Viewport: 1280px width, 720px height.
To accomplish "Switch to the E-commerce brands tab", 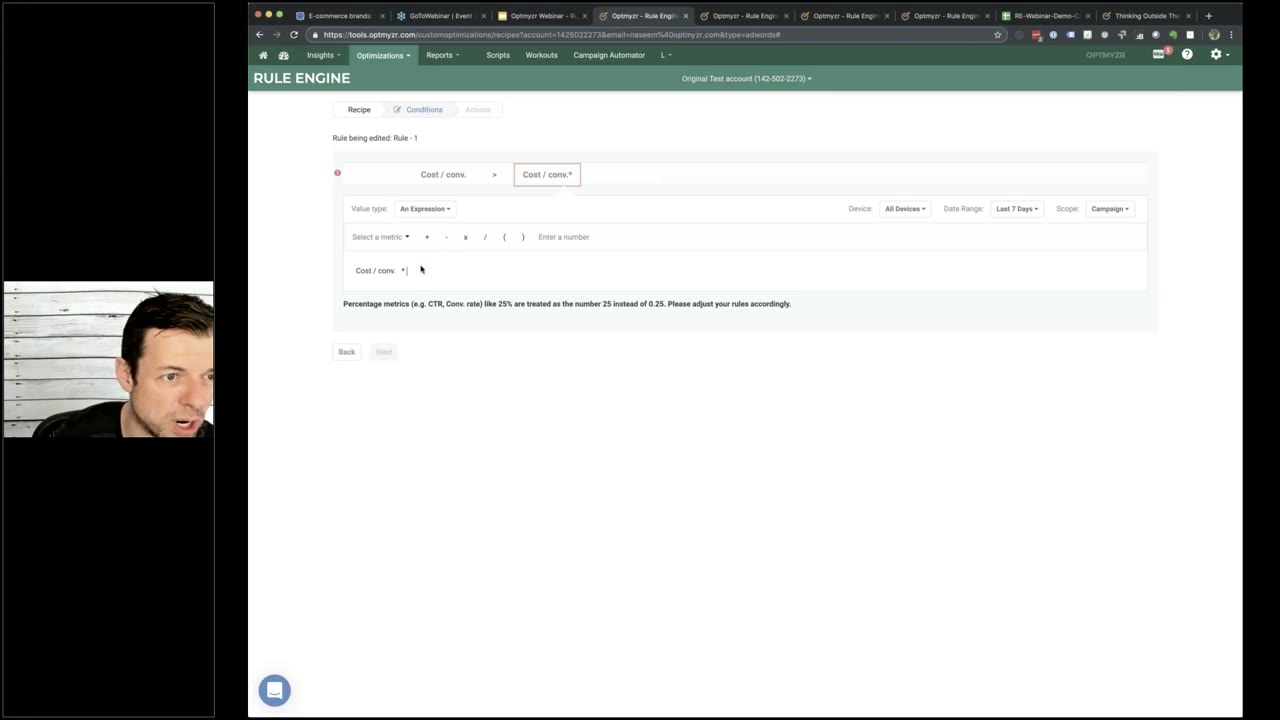I will tap(339, 16).
